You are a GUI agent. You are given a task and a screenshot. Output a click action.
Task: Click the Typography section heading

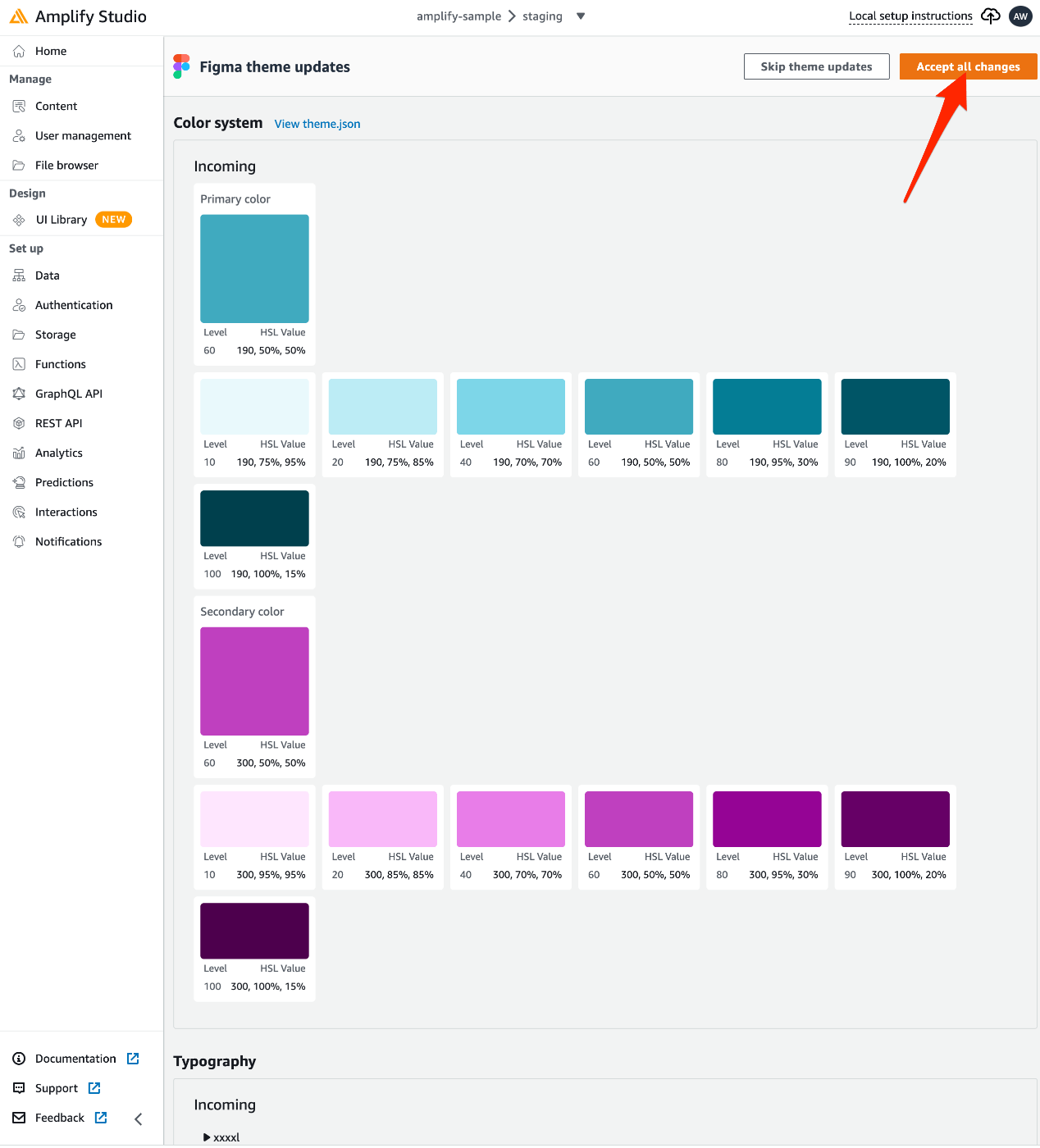tap(215, 1061)
